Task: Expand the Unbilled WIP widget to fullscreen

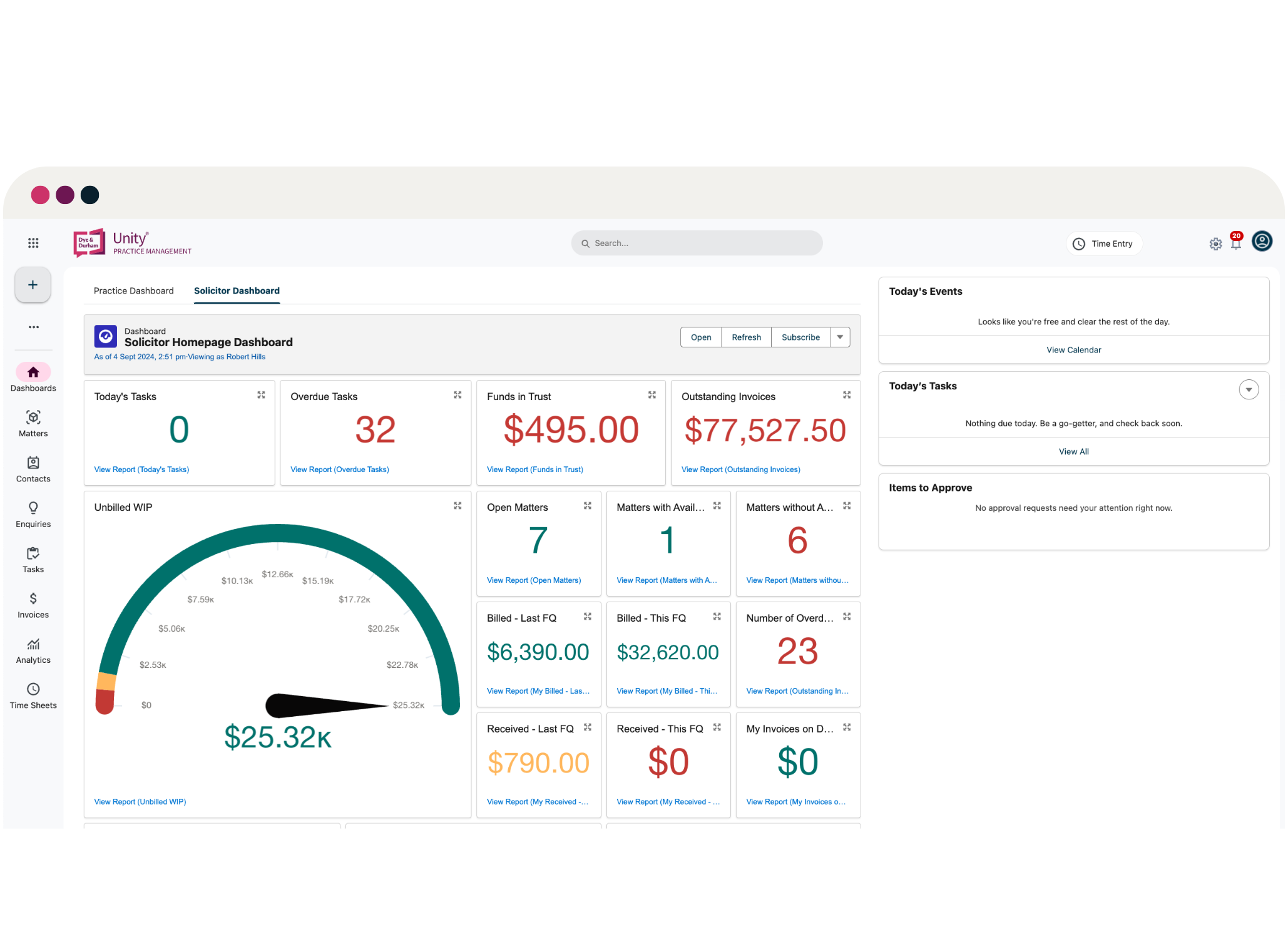Action: point(457,505)
